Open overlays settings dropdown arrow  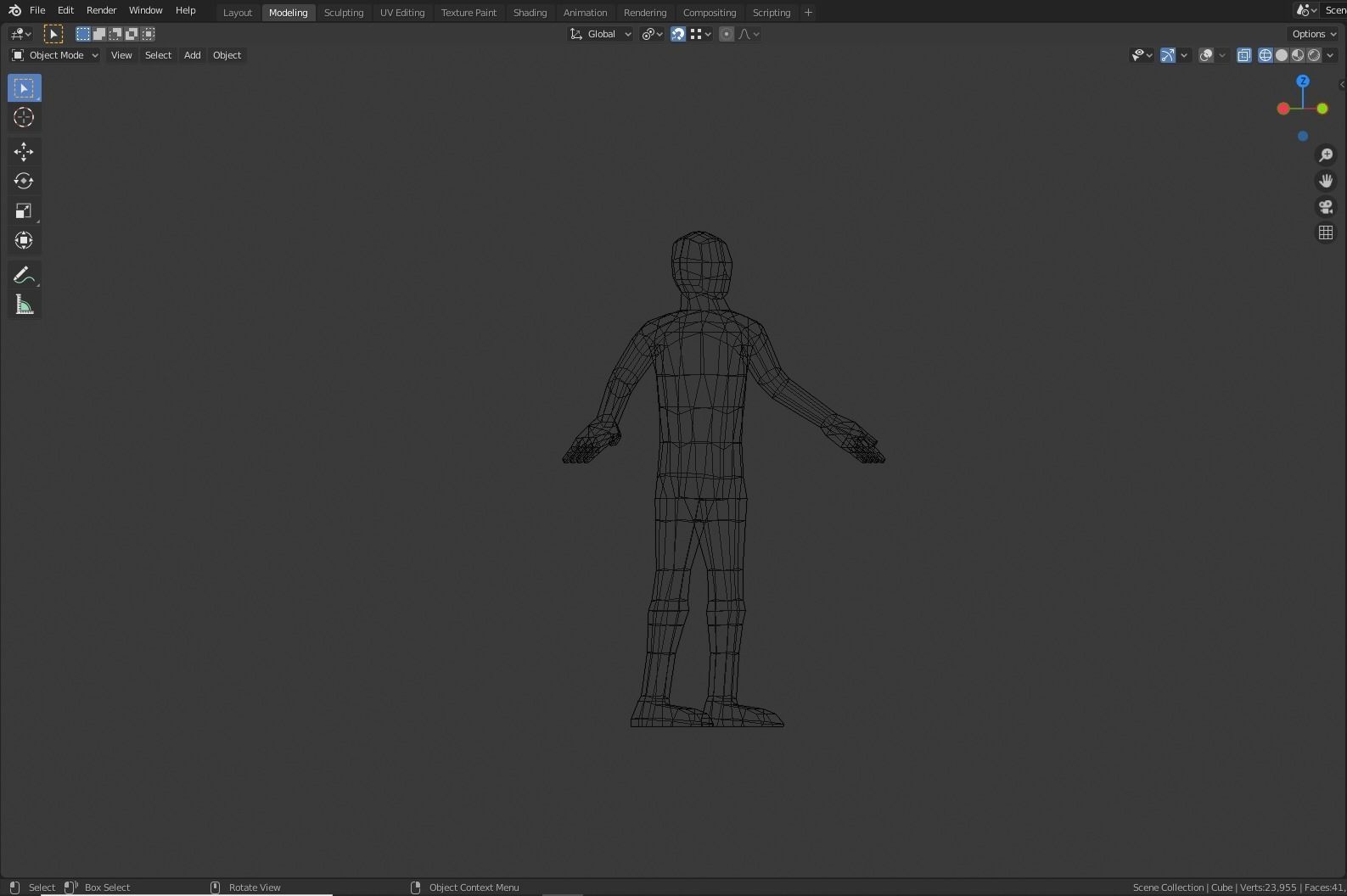click(x=1222, y=55)
